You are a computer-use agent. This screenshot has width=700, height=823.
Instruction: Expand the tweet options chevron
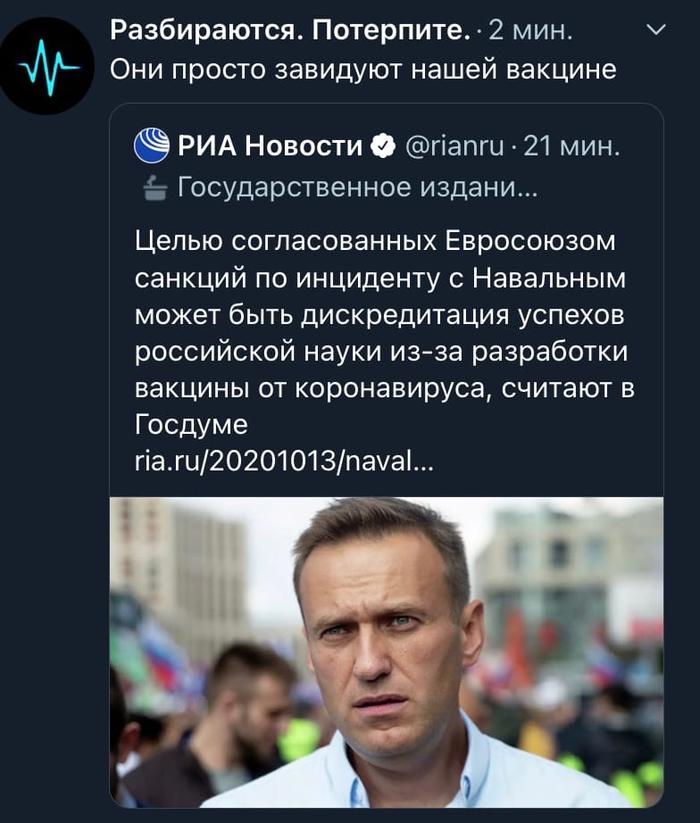tap(656, 31)
